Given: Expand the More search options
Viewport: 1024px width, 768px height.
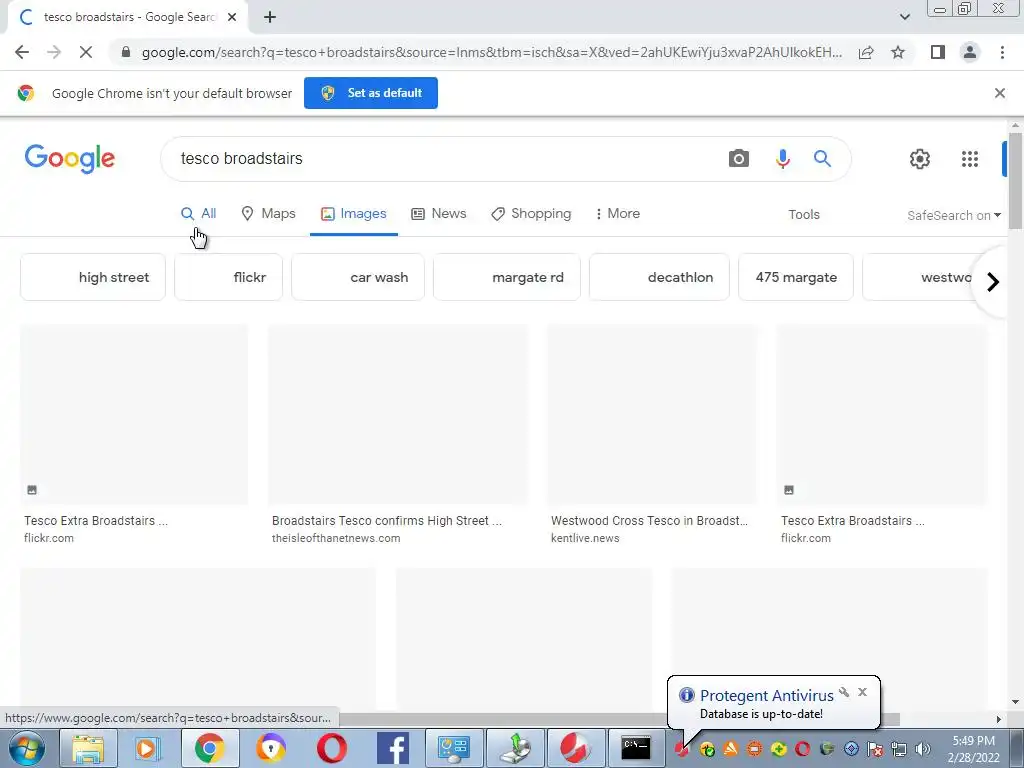Looking at the screenshot, I should [x=618, y=214].
